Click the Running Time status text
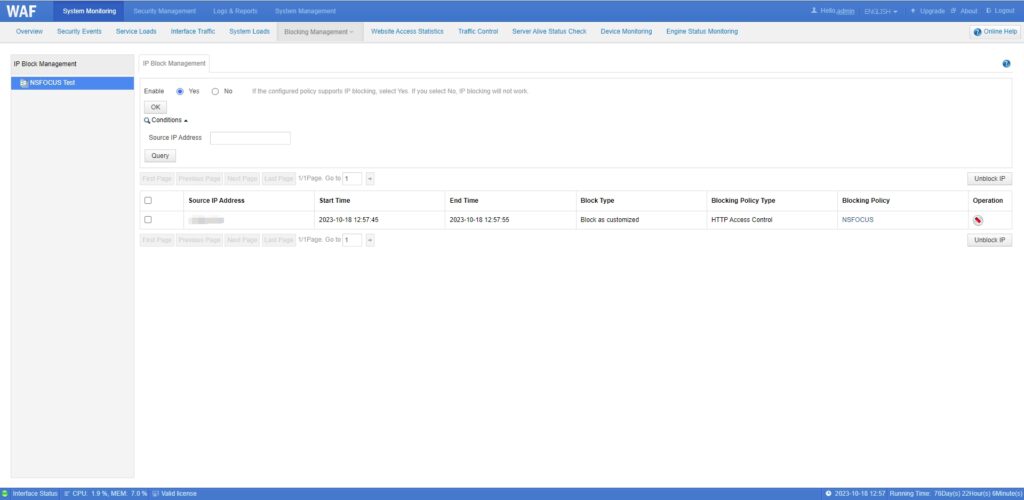This screenshot has height=500, width=1024. pyautogui.click(x=955, y=493)
